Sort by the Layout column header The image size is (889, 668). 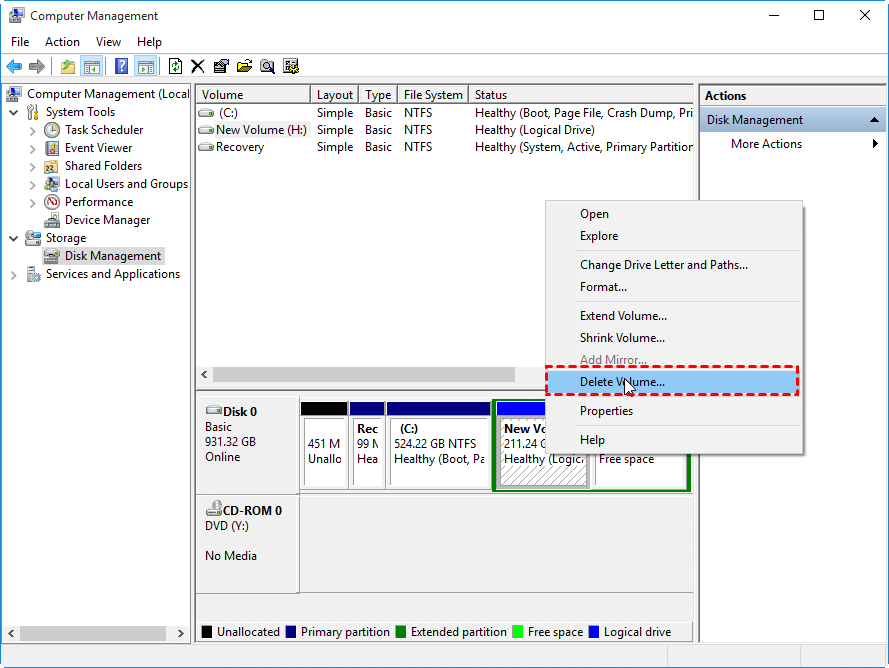point(335,95)
